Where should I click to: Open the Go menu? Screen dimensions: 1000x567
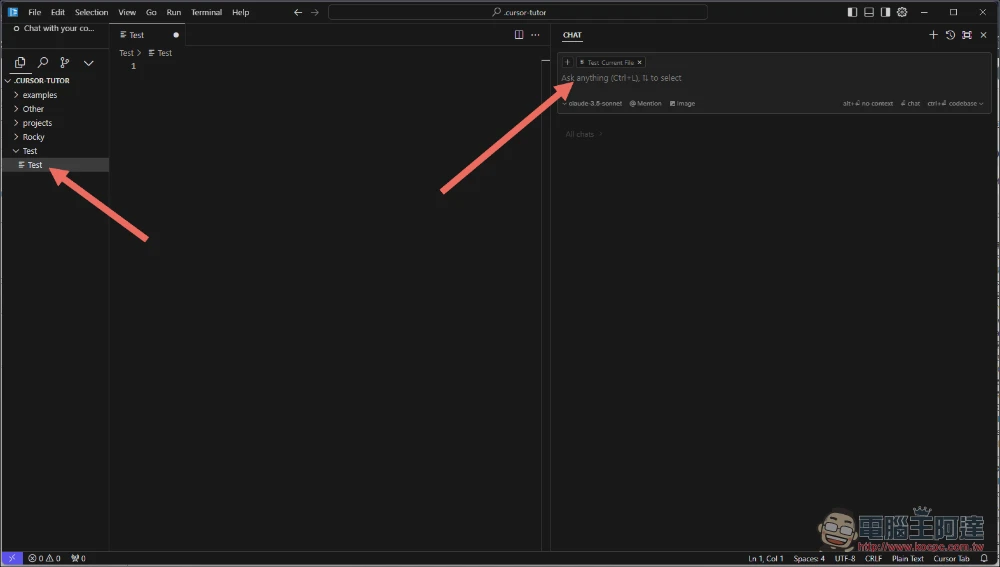click(151, 12)
